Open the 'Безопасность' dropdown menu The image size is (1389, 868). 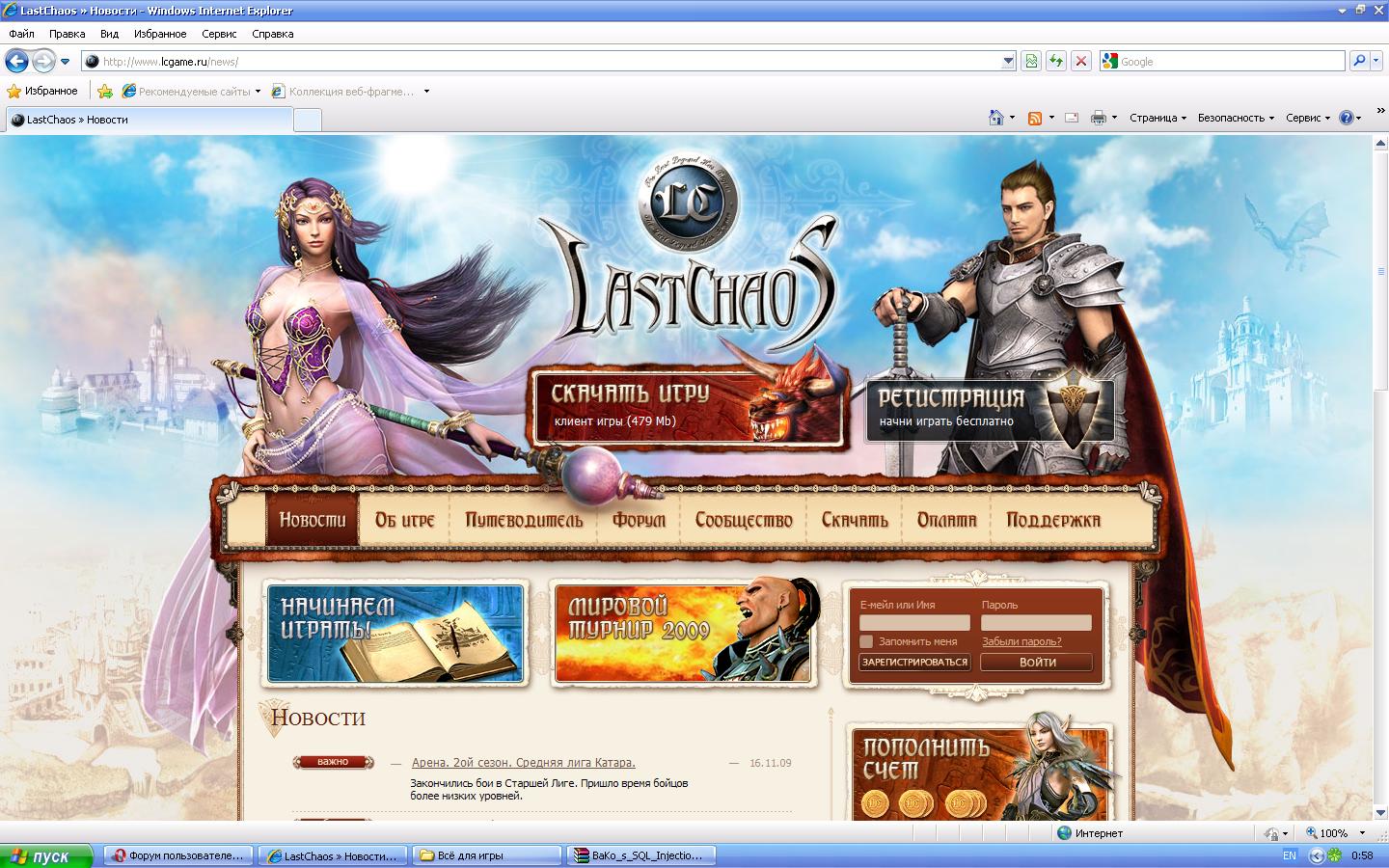[1236, 118]
